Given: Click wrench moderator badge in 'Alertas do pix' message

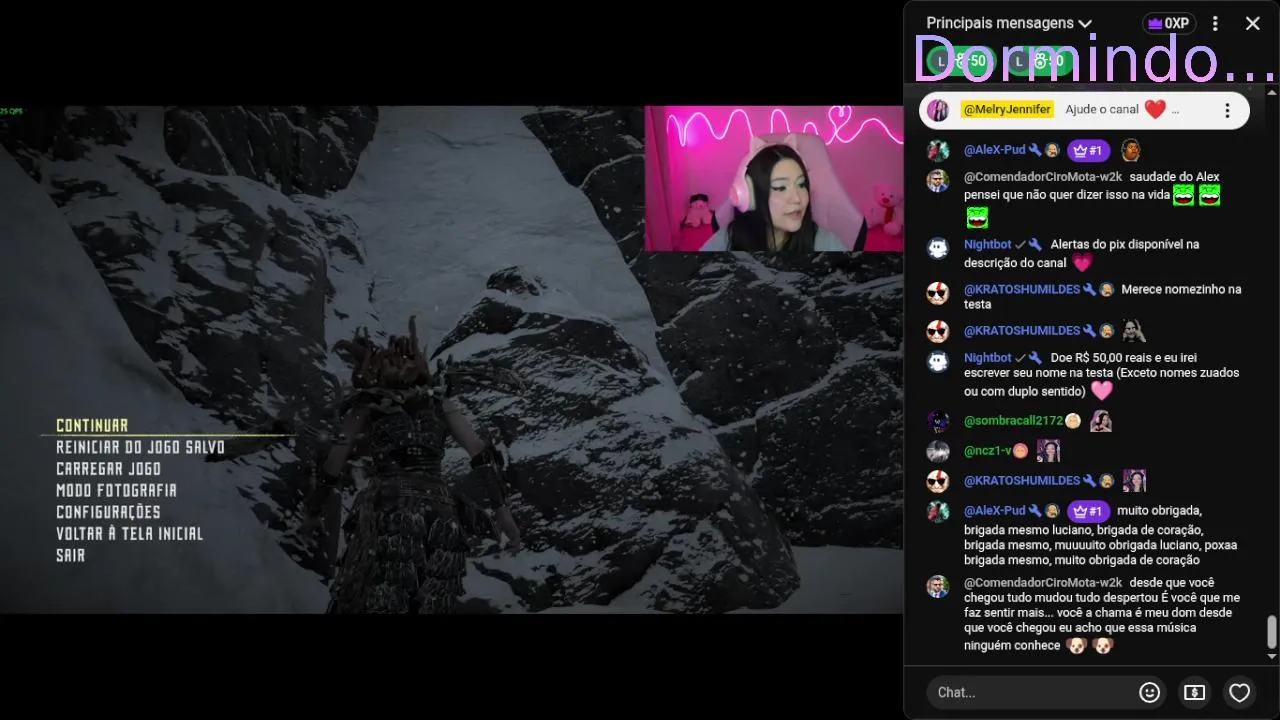Looking at the screenshot, I should (x=1035, y=244).
